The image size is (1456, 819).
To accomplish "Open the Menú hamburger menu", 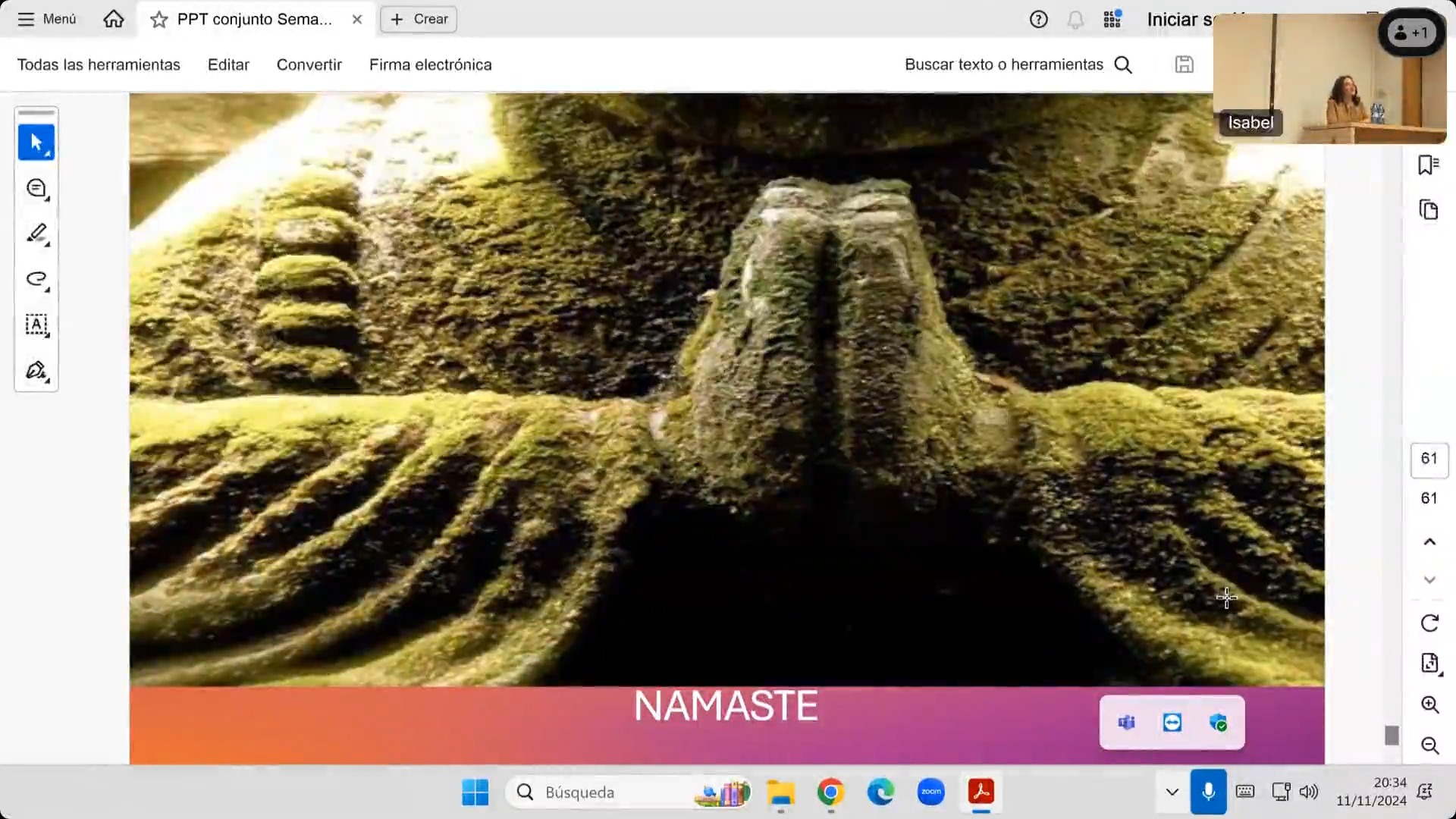I will pyautogui.click(x=46, y=19).
